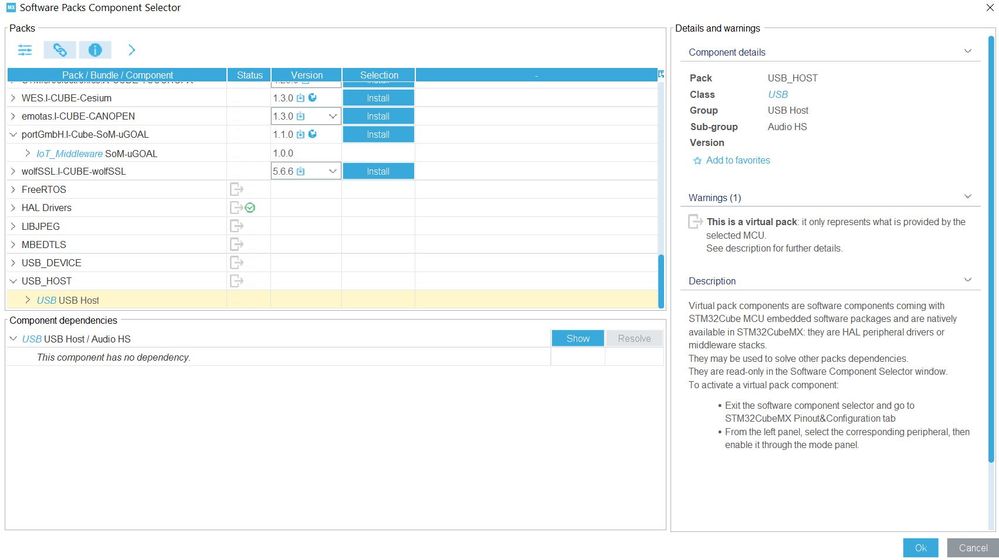Toggle the info details icon
The height and width of the screenshot is (560, 999).
point(95,50)
